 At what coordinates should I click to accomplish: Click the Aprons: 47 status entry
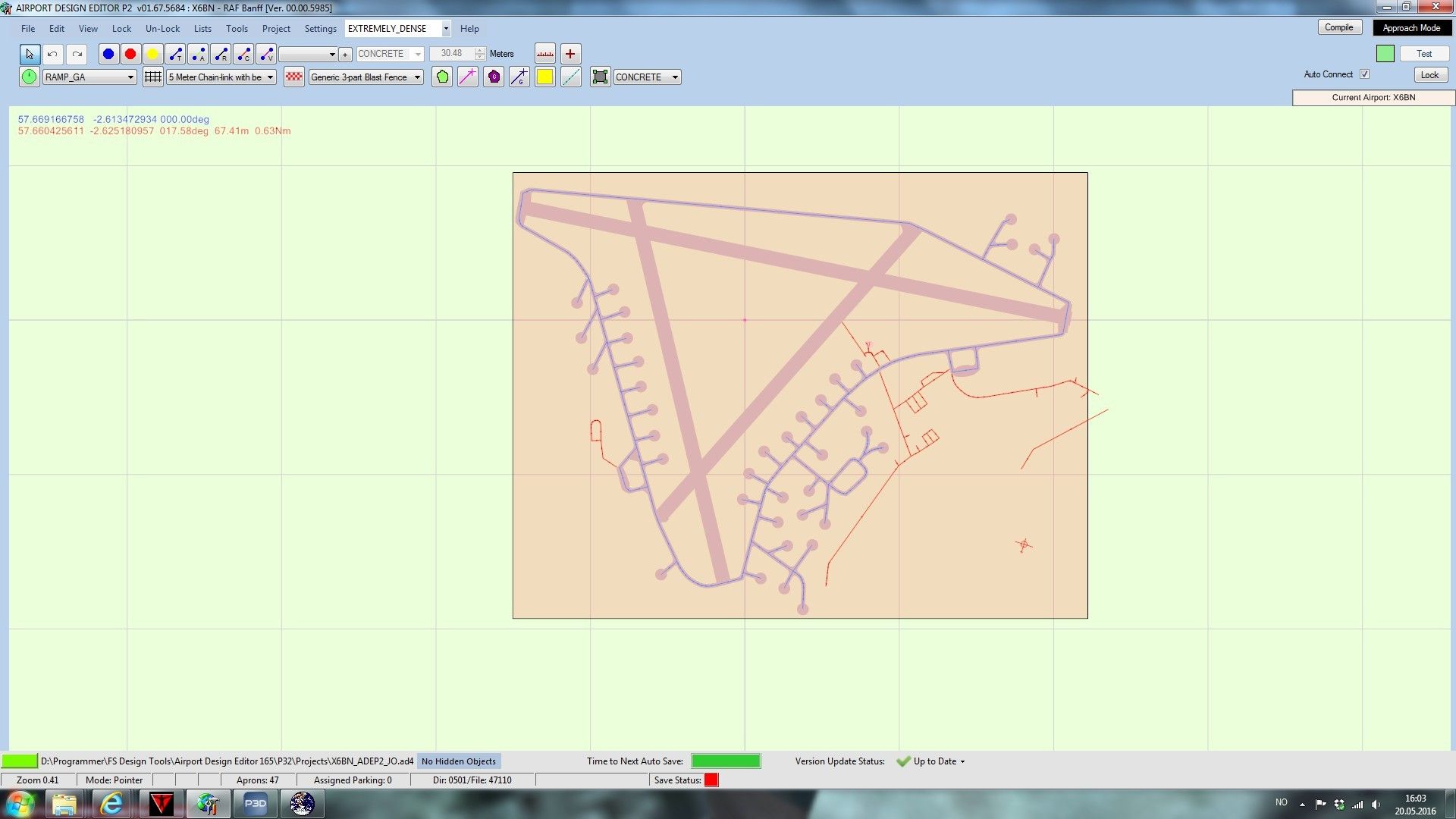(257, 780)
